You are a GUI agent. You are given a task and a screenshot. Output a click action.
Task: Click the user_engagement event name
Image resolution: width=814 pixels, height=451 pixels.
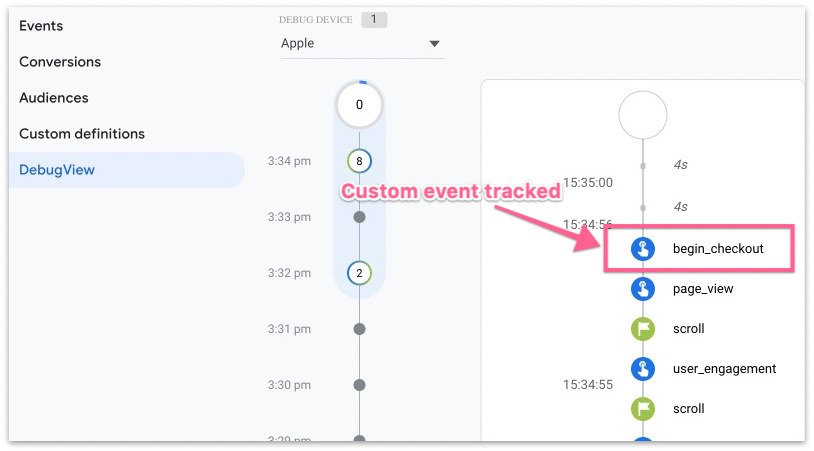click(x=725, y=369)
